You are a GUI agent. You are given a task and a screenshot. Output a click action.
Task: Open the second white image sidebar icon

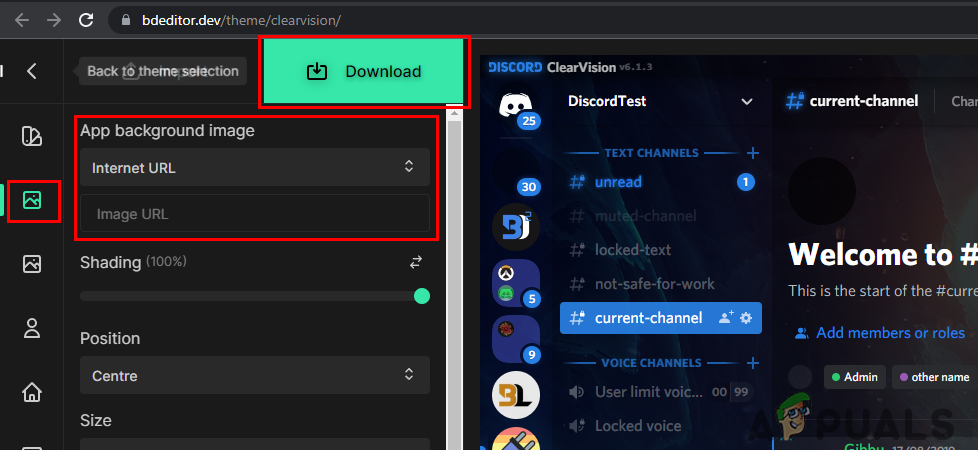point(32,264)
